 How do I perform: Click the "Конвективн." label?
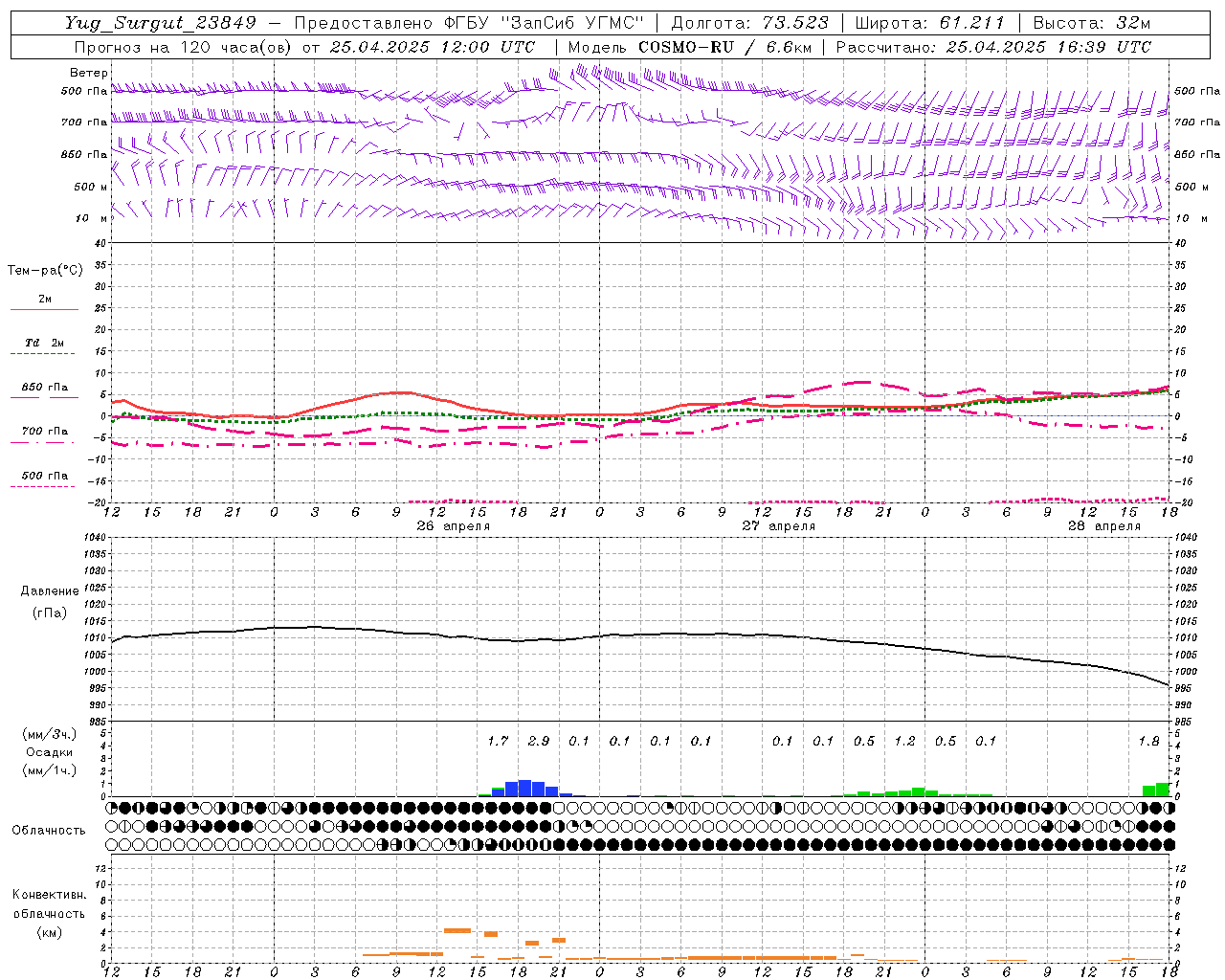coord(49,895)
